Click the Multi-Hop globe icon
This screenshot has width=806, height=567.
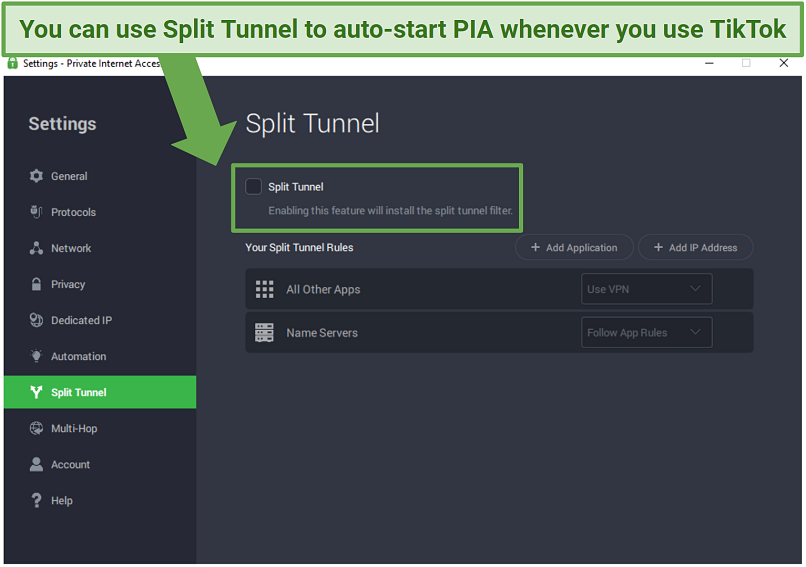(x=36, y=428)
